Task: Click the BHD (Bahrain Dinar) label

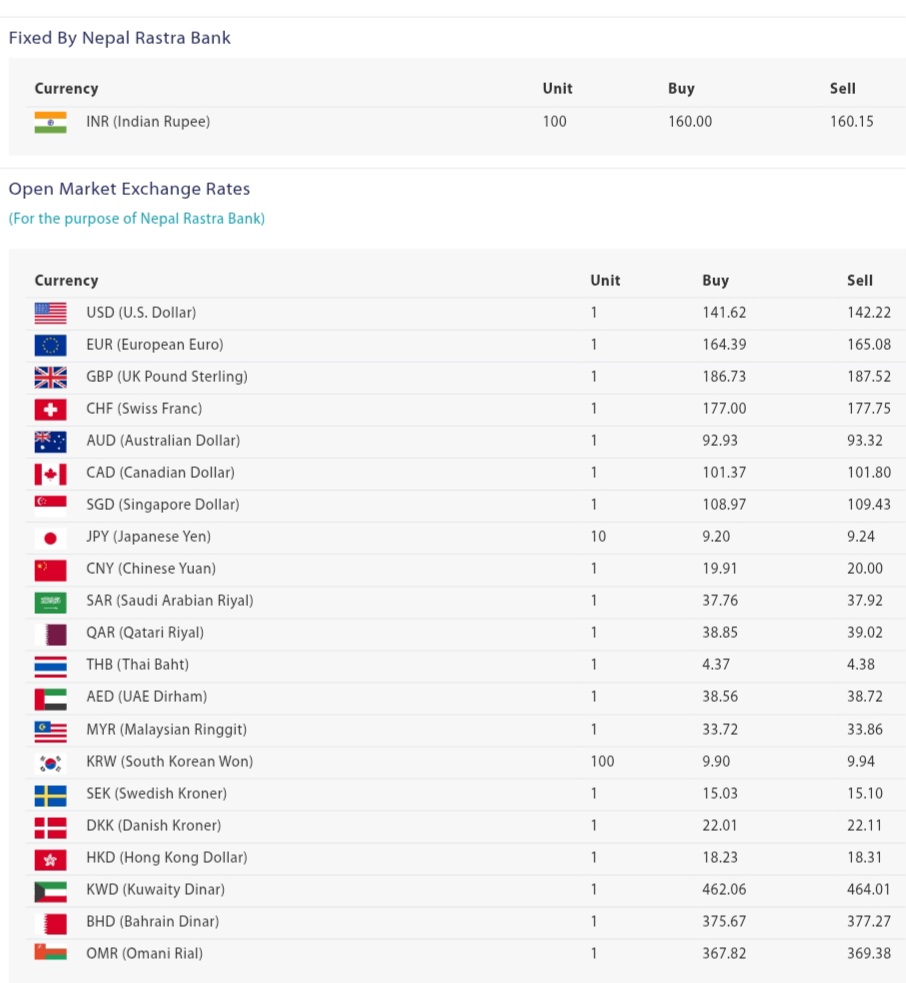Action: [x=152, y=921]
